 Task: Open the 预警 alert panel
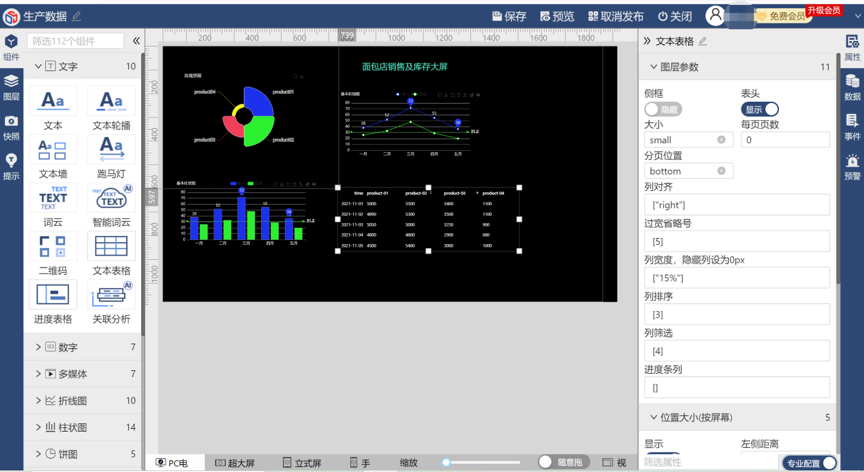(852, 166)
